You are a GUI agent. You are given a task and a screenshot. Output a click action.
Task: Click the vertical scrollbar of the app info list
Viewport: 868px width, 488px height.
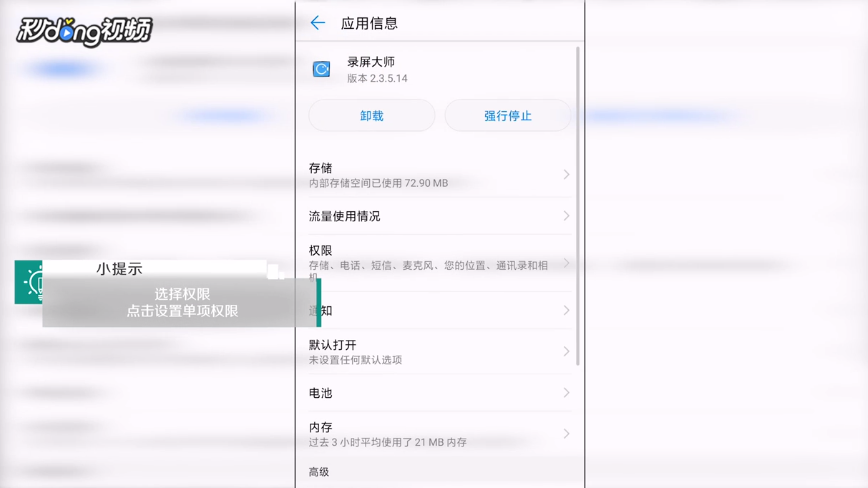578,206
